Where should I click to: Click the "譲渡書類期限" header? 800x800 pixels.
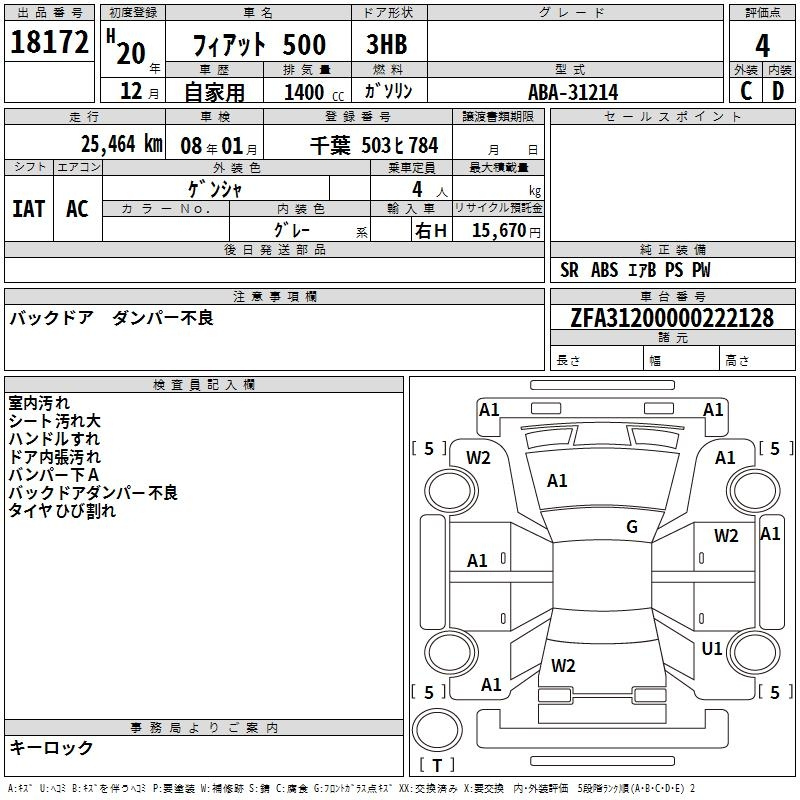click(x=498, y=116)
